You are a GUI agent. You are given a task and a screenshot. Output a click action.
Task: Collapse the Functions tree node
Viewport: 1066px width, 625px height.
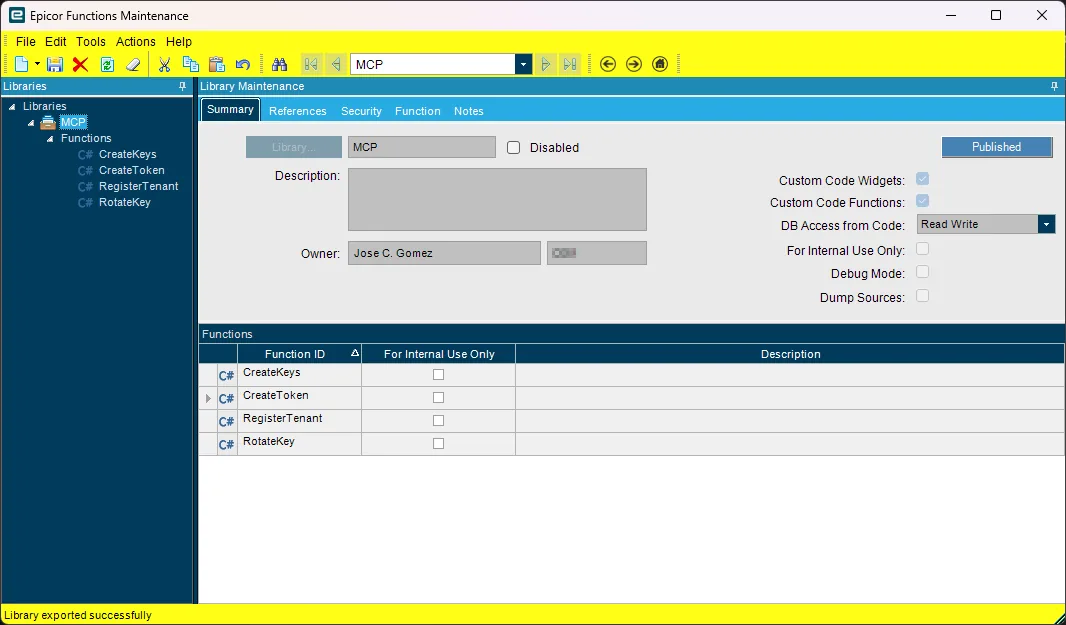point(50,139)
